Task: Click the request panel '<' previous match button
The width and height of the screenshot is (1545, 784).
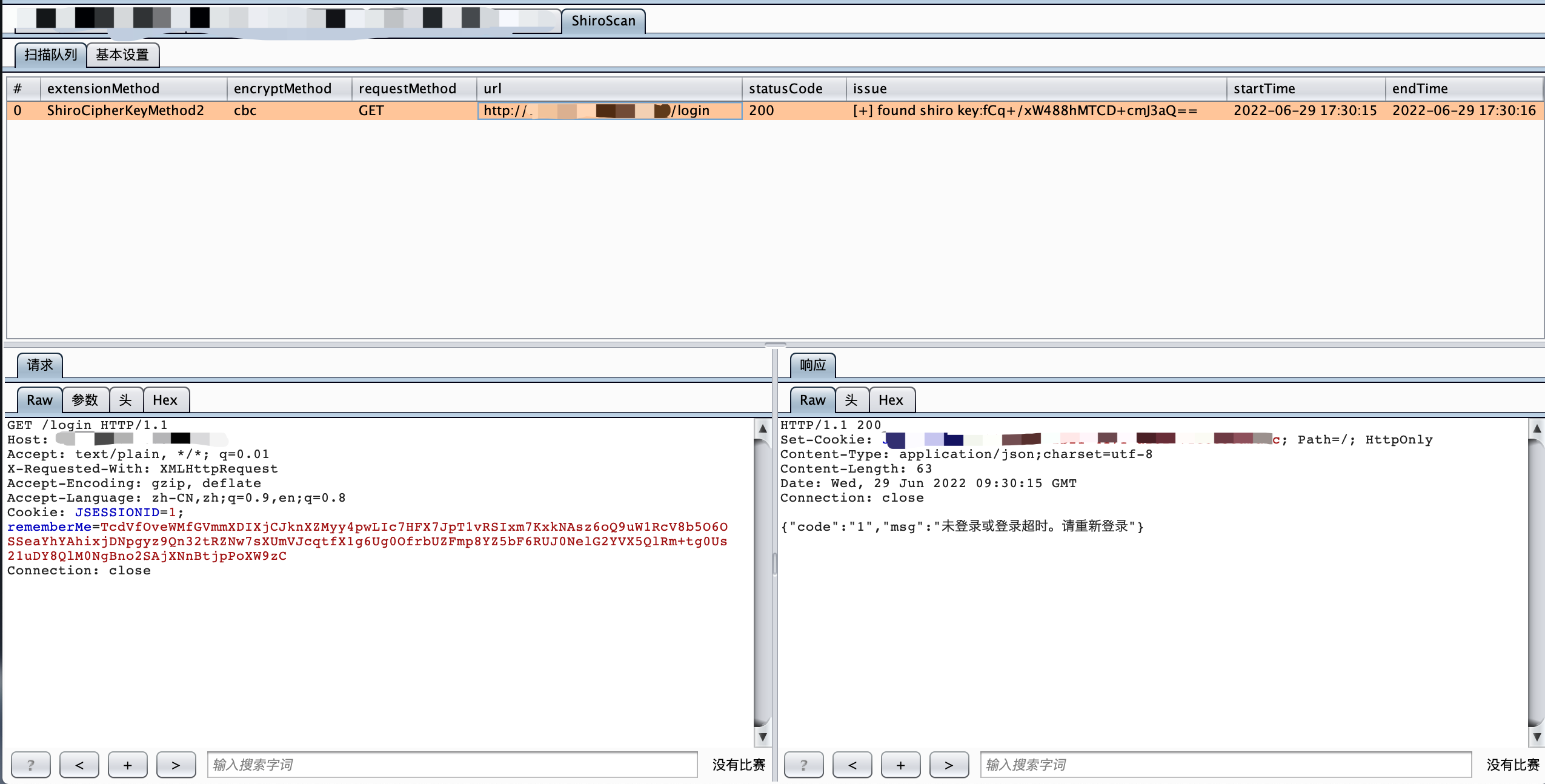Action: pos(79,765)
